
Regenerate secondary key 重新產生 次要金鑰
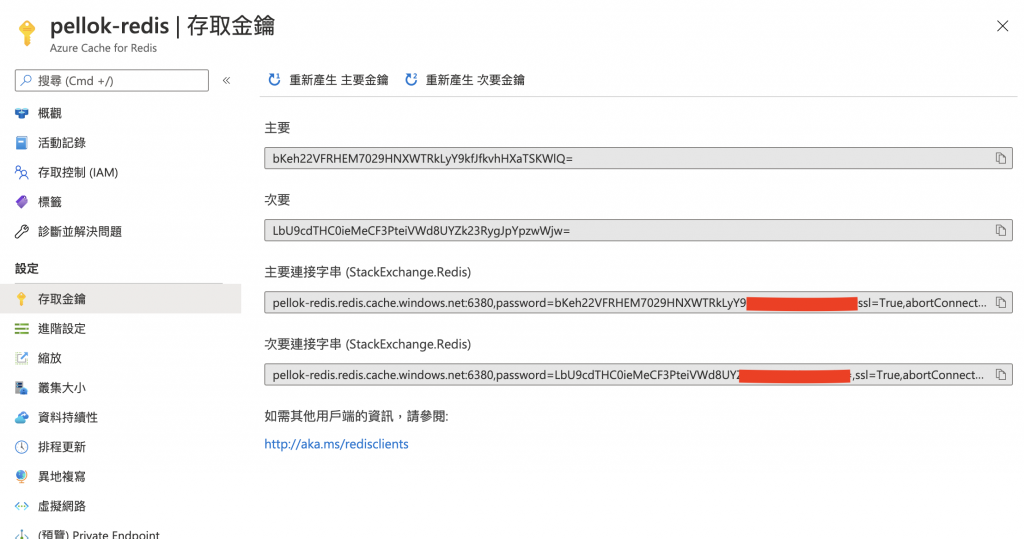coord(464,80)
